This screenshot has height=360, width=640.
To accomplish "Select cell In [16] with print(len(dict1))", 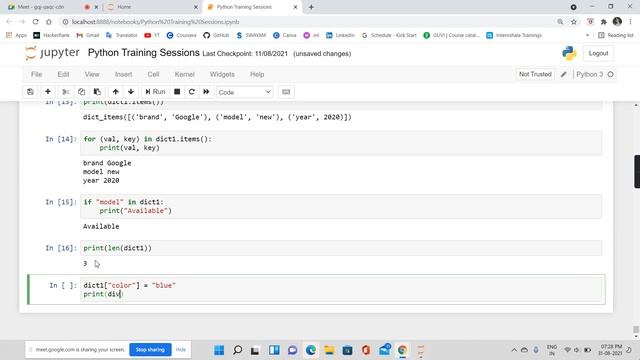I will click(x=341, y=248).
